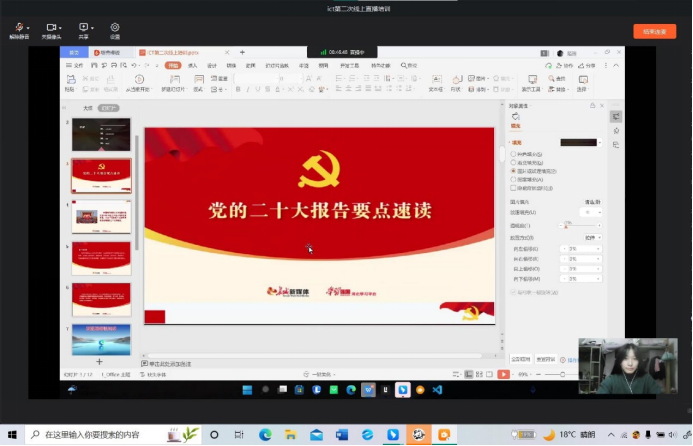This screenshot has width=693, height=446.
Task: Open the Share dropdown arrow in meeting bar
Action: (x=92, y=28)
